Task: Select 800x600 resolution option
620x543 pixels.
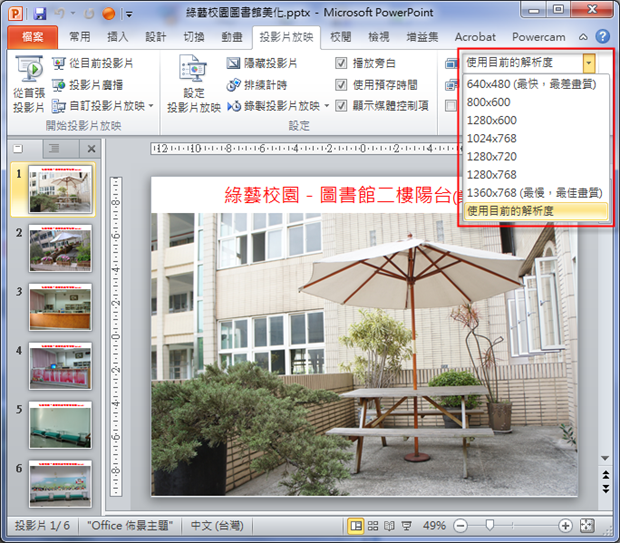Action: click(536, 102)
